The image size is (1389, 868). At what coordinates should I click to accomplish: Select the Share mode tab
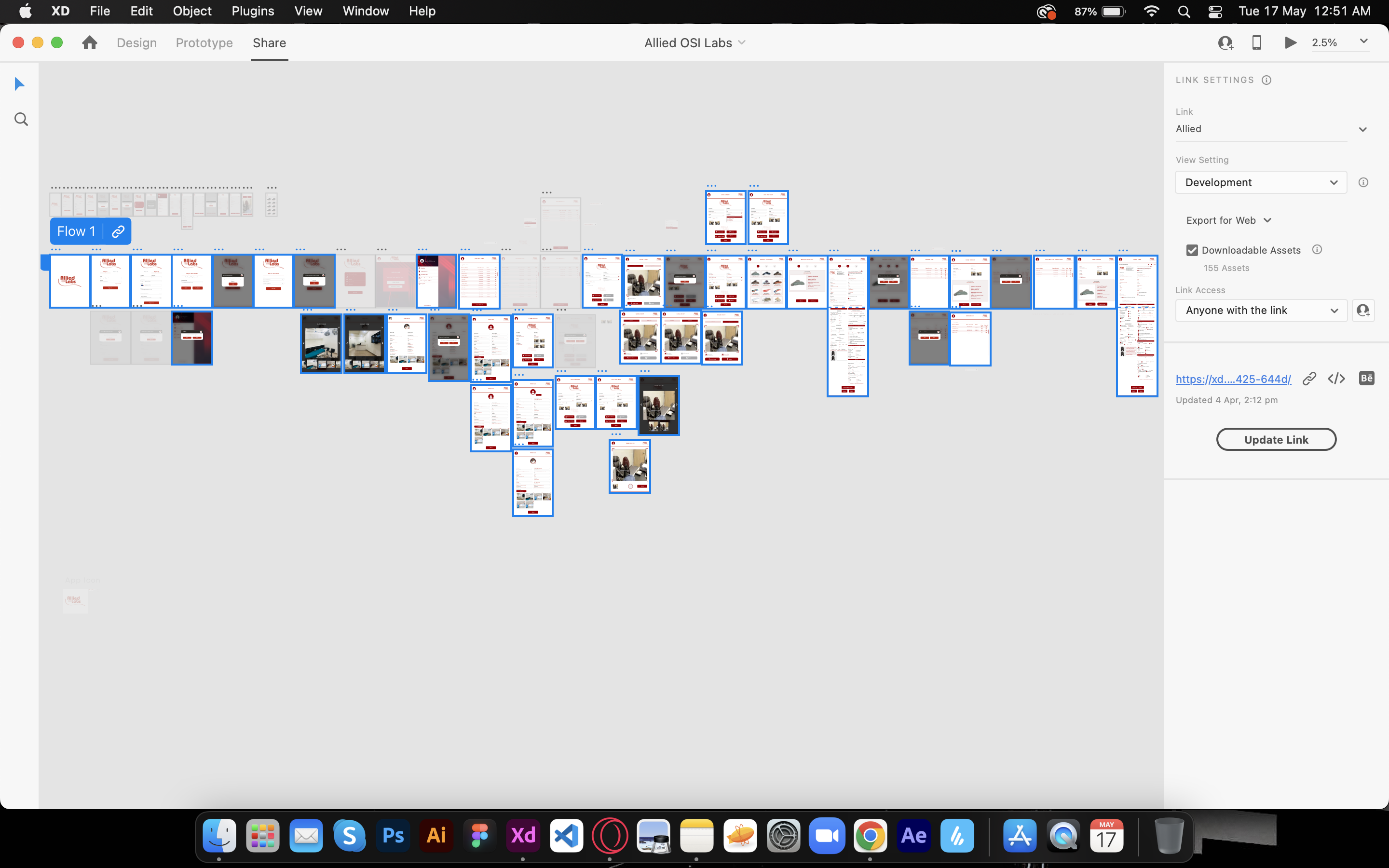[269, 43]
